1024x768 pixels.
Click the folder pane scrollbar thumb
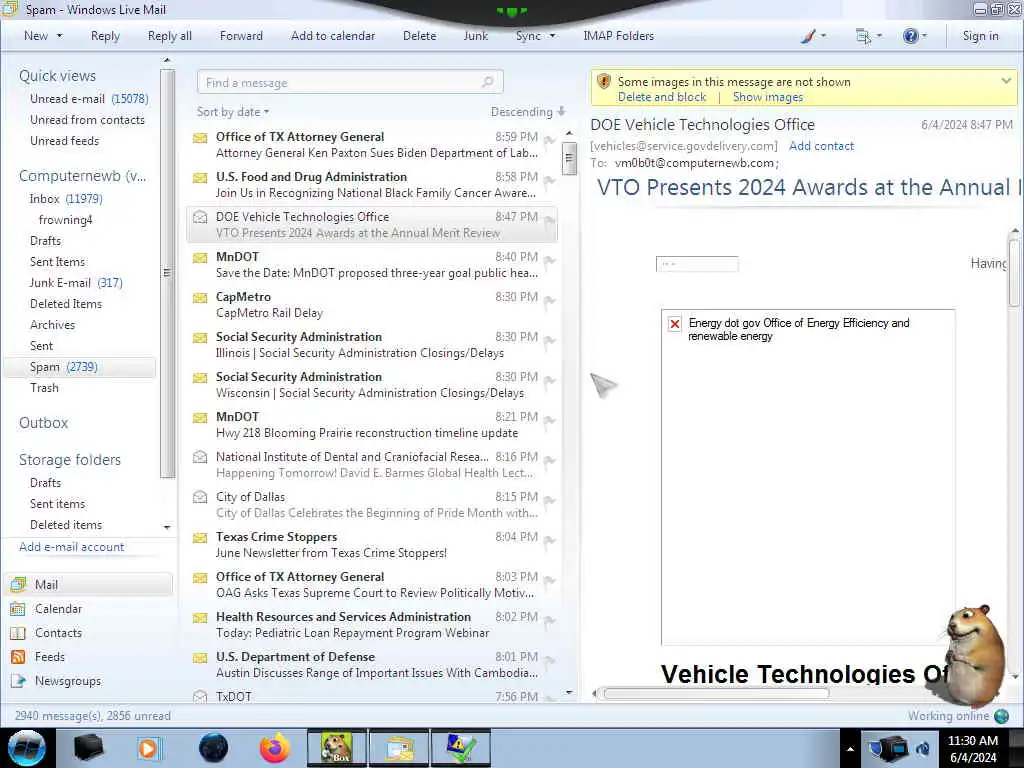(167, 273)
